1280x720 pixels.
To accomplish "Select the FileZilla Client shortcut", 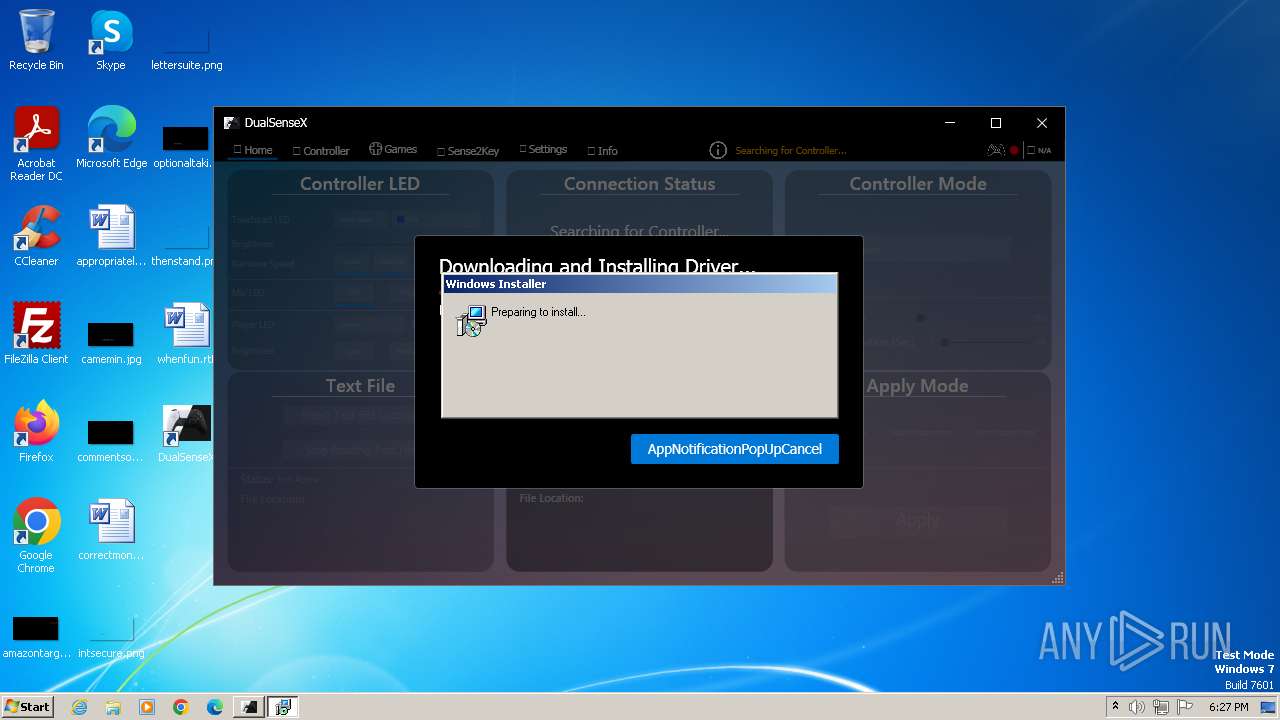I will (x=36, y=334).
